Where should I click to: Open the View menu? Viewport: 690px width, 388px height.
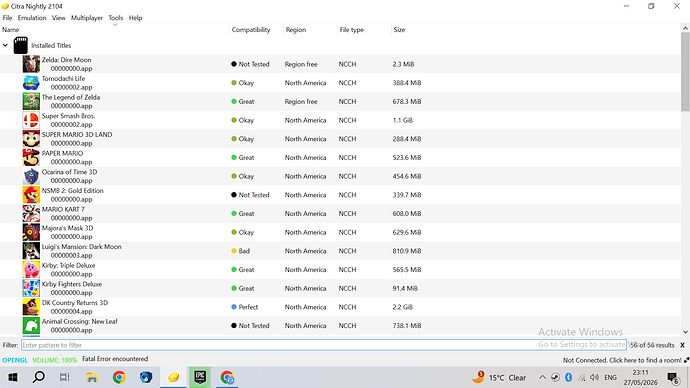pos(59,18)
